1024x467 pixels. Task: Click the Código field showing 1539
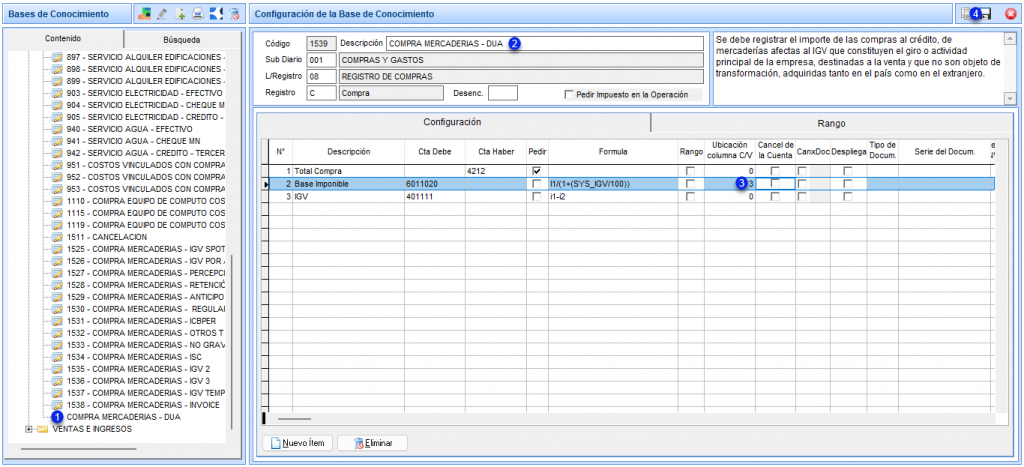[x=321, y=44]
